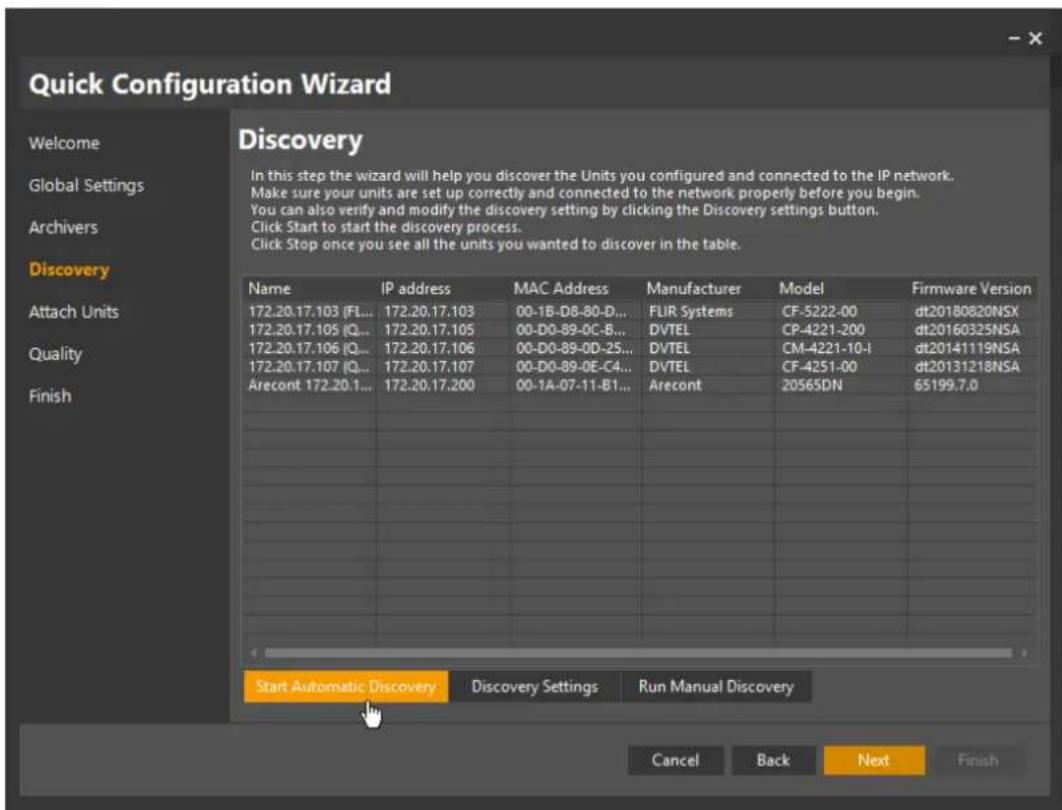Proceed with the Next button
This screenshot has height=810, width=1062.
874,761
